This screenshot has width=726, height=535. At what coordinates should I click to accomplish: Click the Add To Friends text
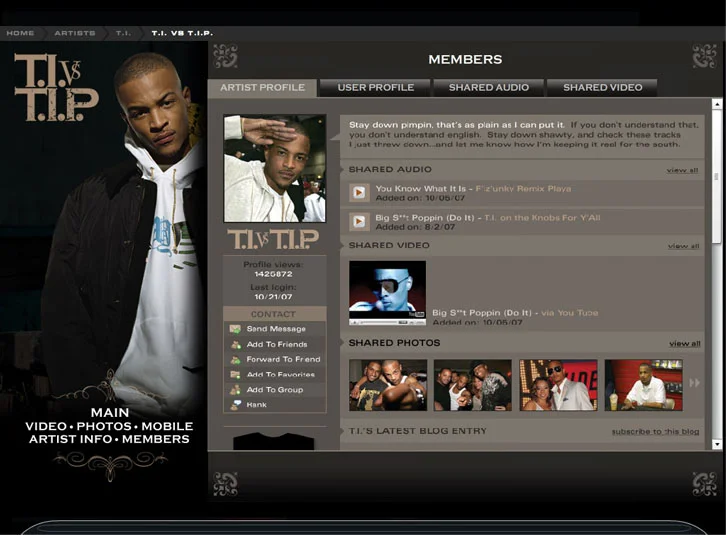point(277,344)
